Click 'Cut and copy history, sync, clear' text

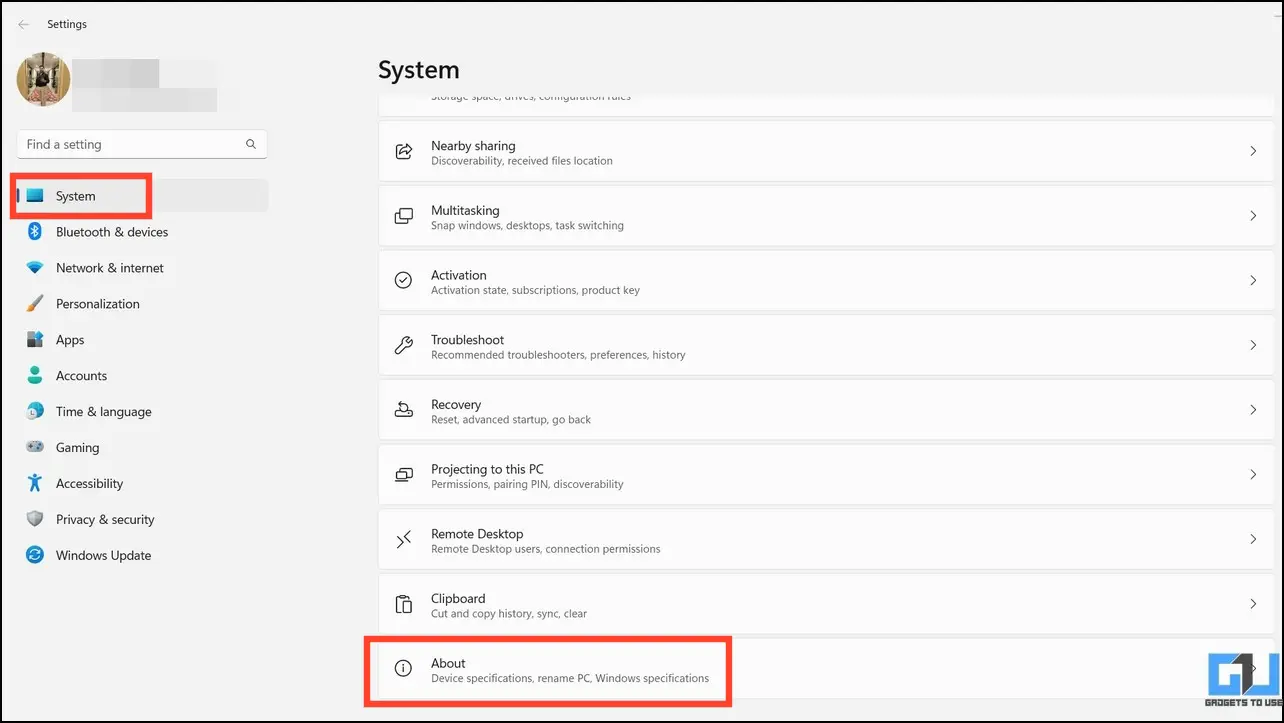(x=509, y=614)
